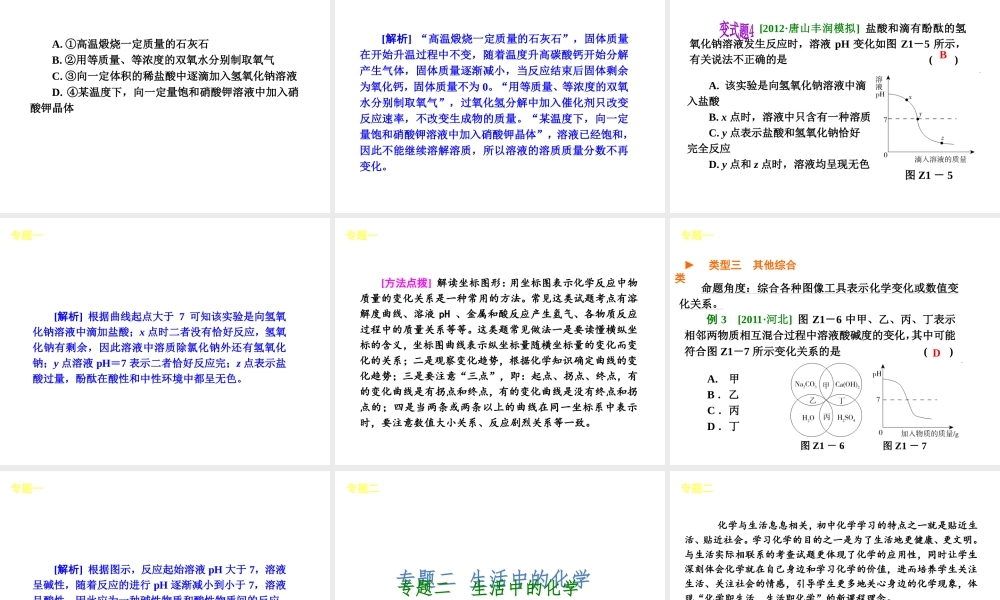This screenshot has height=600, width=1000.
Task: Click the pink '[方法点拨]' tag
Action: [x=406, y=282]
